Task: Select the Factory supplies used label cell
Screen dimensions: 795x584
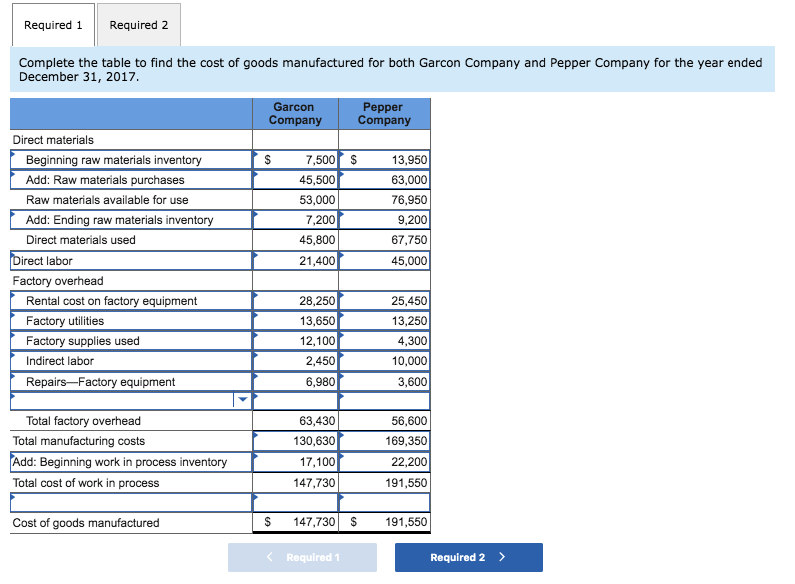Action: pos(131,341)
